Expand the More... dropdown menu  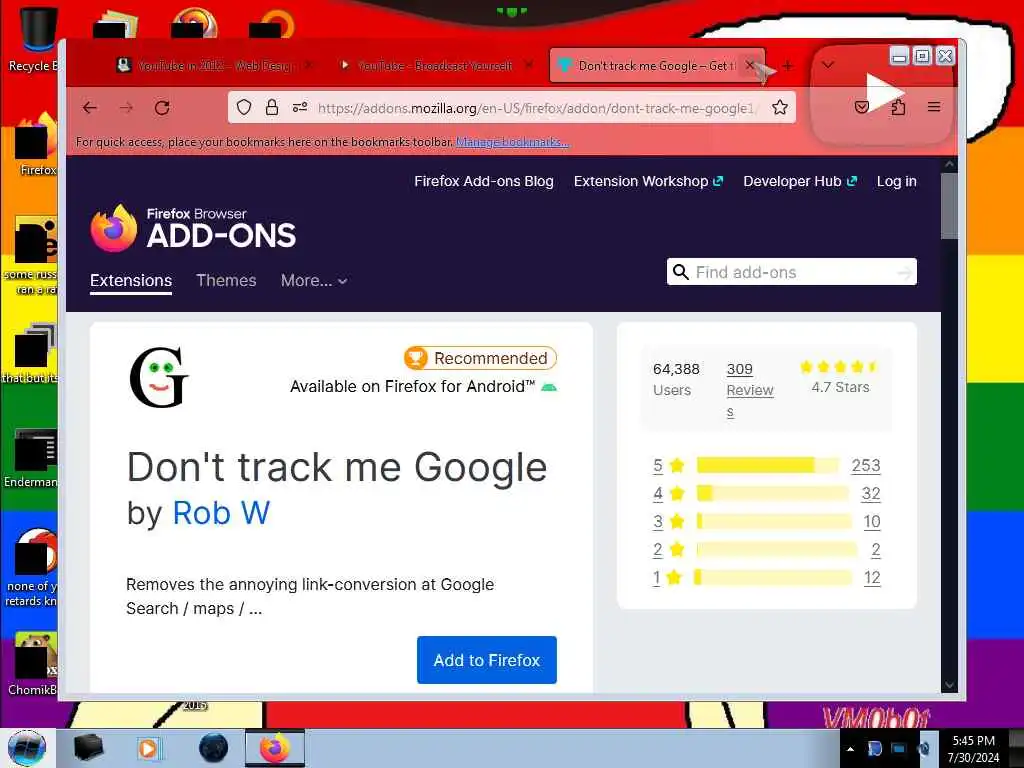tap(314, 281)
